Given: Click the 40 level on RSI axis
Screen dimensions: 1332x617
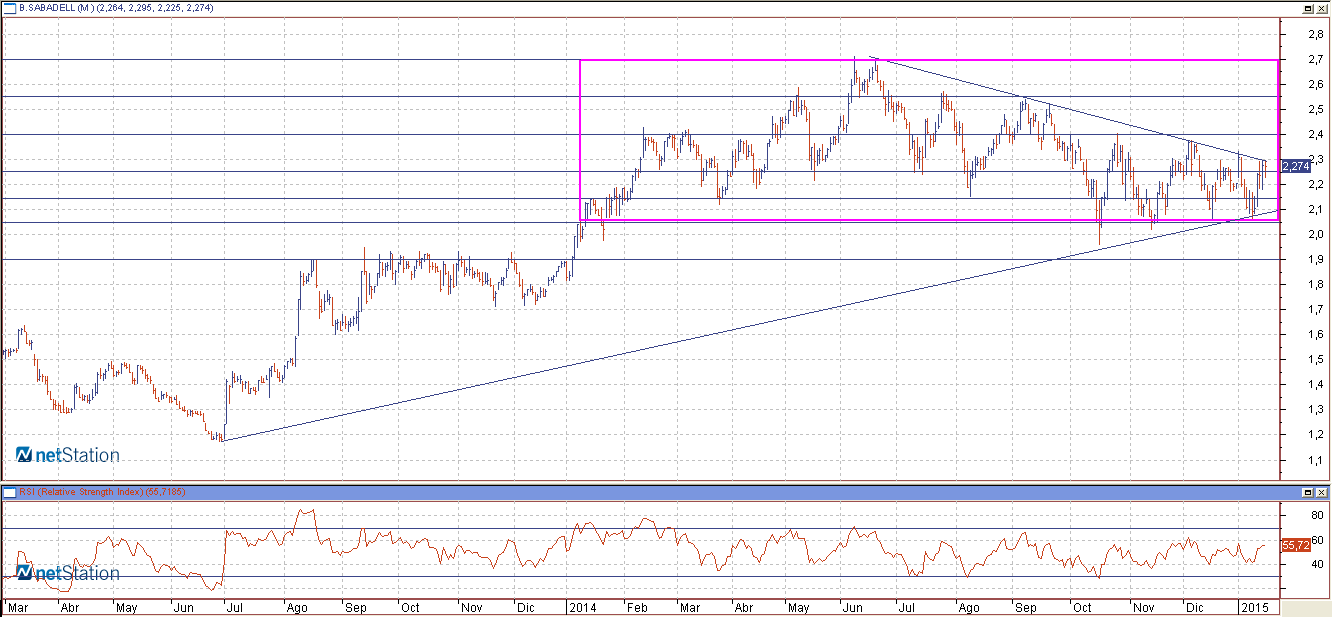Looking at the screenshot, I should coord(1316,564).
